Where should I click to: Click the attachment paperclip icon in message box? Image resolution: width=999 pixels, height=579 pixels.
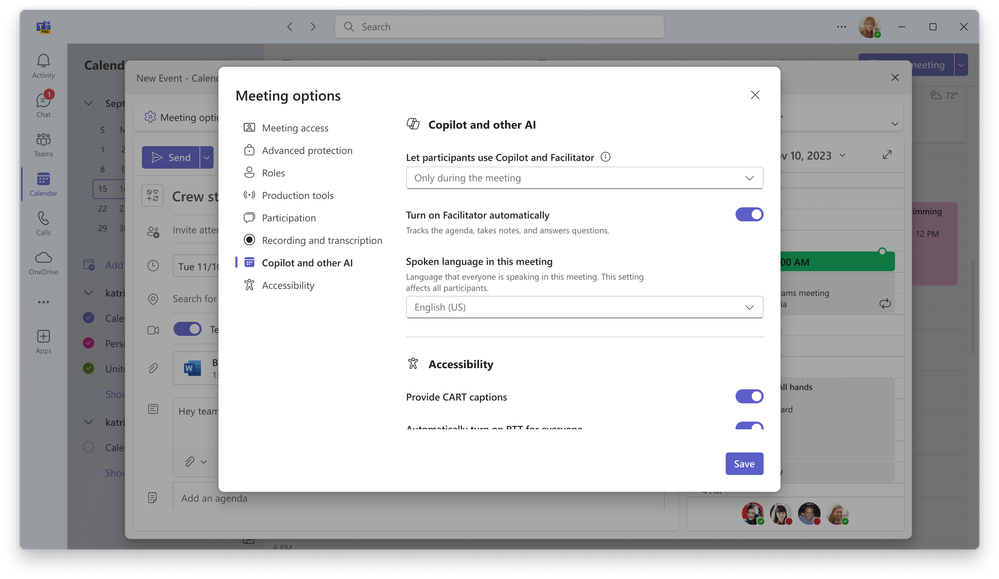click(x=190, y=462)
